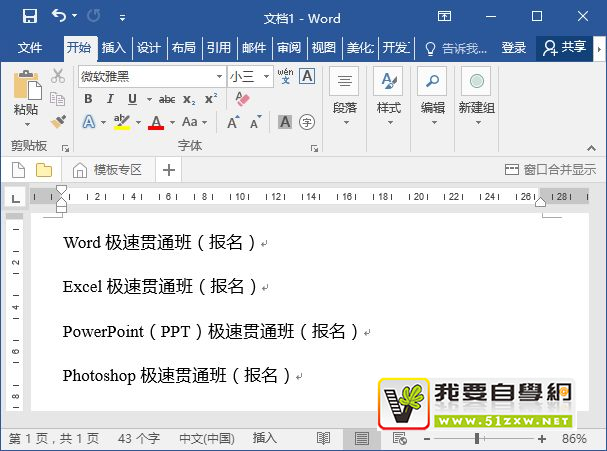Image resolution: width=607 pixels, height=451 pixels.
Task: Switch to the 插入 tab
Action: [x=114, y=48]
